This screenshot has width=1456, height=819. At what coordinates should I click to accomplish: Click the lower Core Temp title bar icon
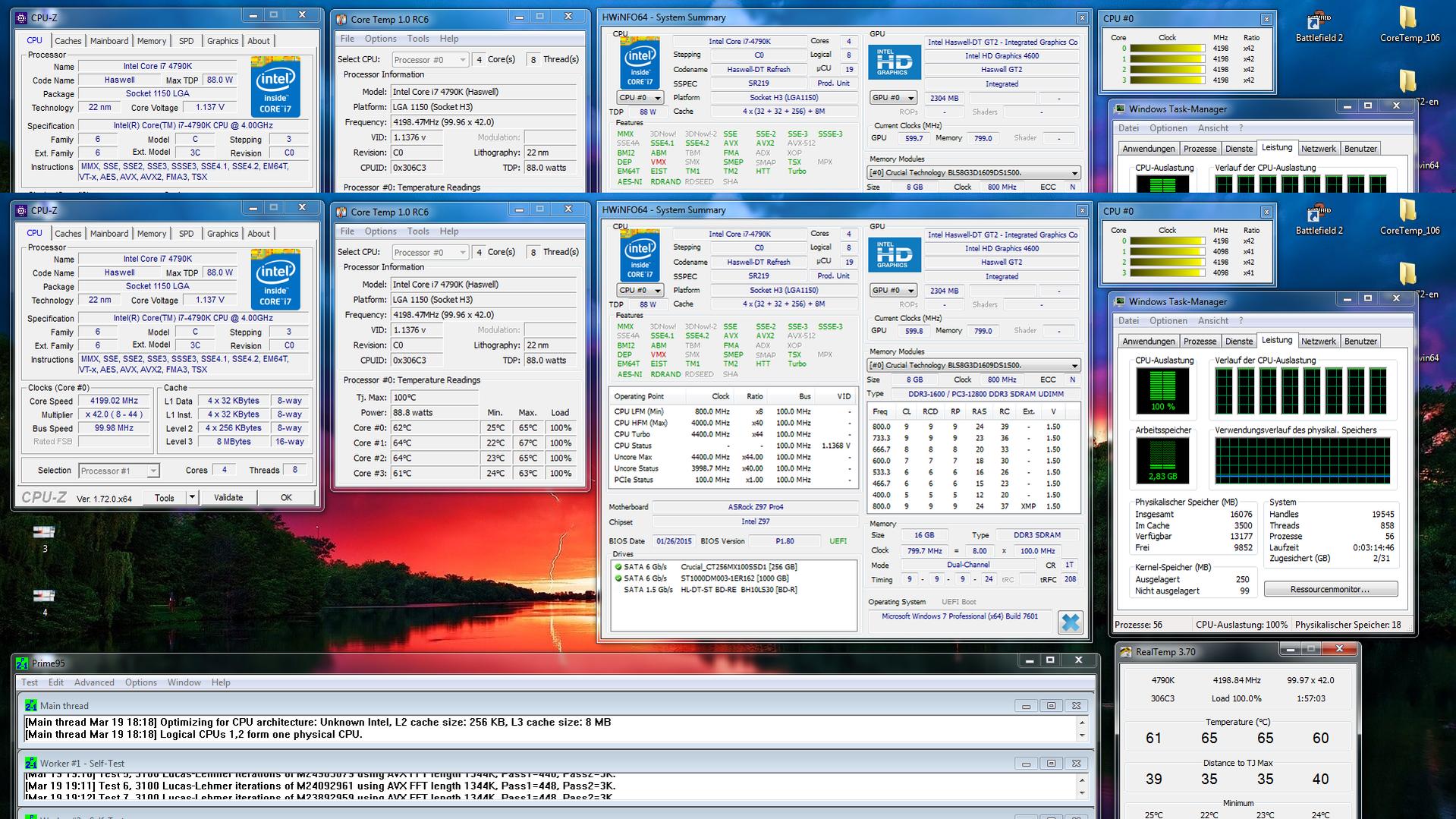pos(341,212)
